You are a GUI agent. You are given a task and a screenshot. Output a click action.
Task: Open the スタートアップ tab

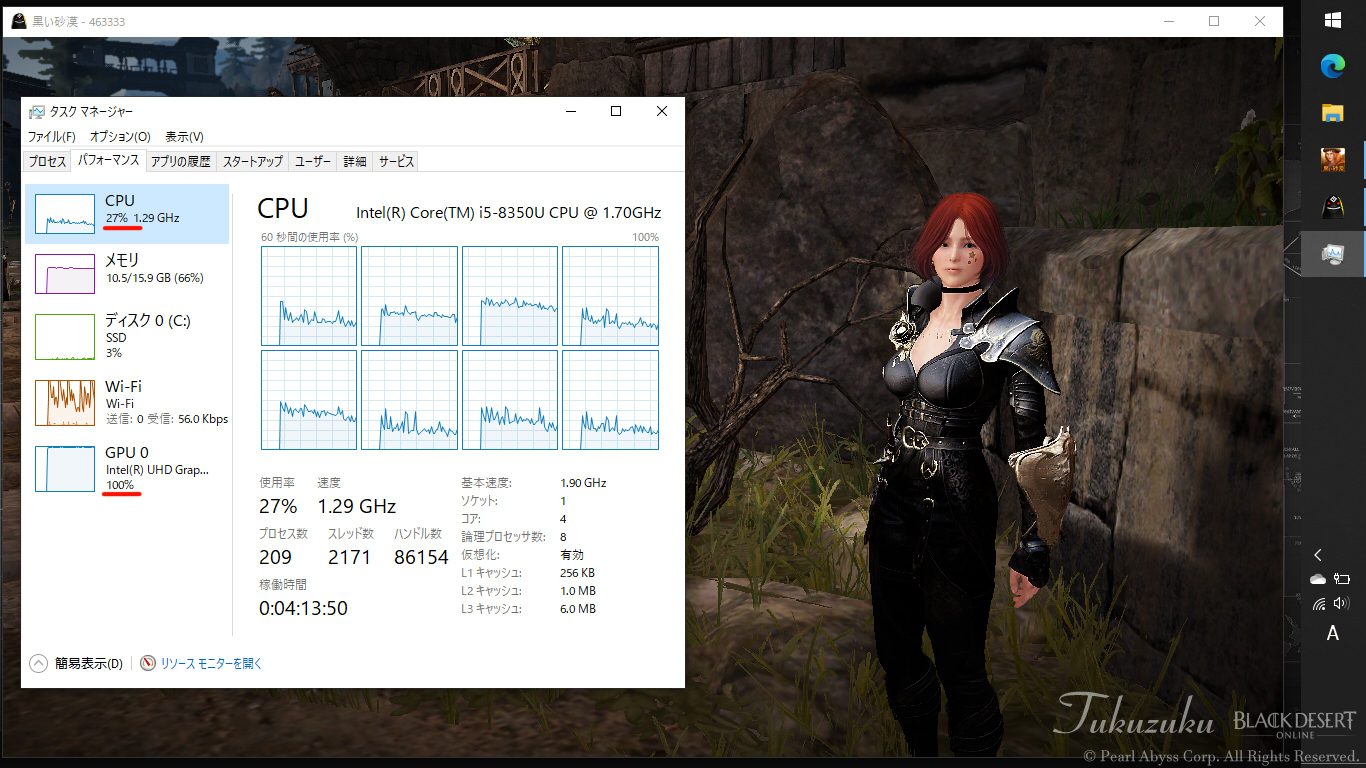[x=253, y=162]
